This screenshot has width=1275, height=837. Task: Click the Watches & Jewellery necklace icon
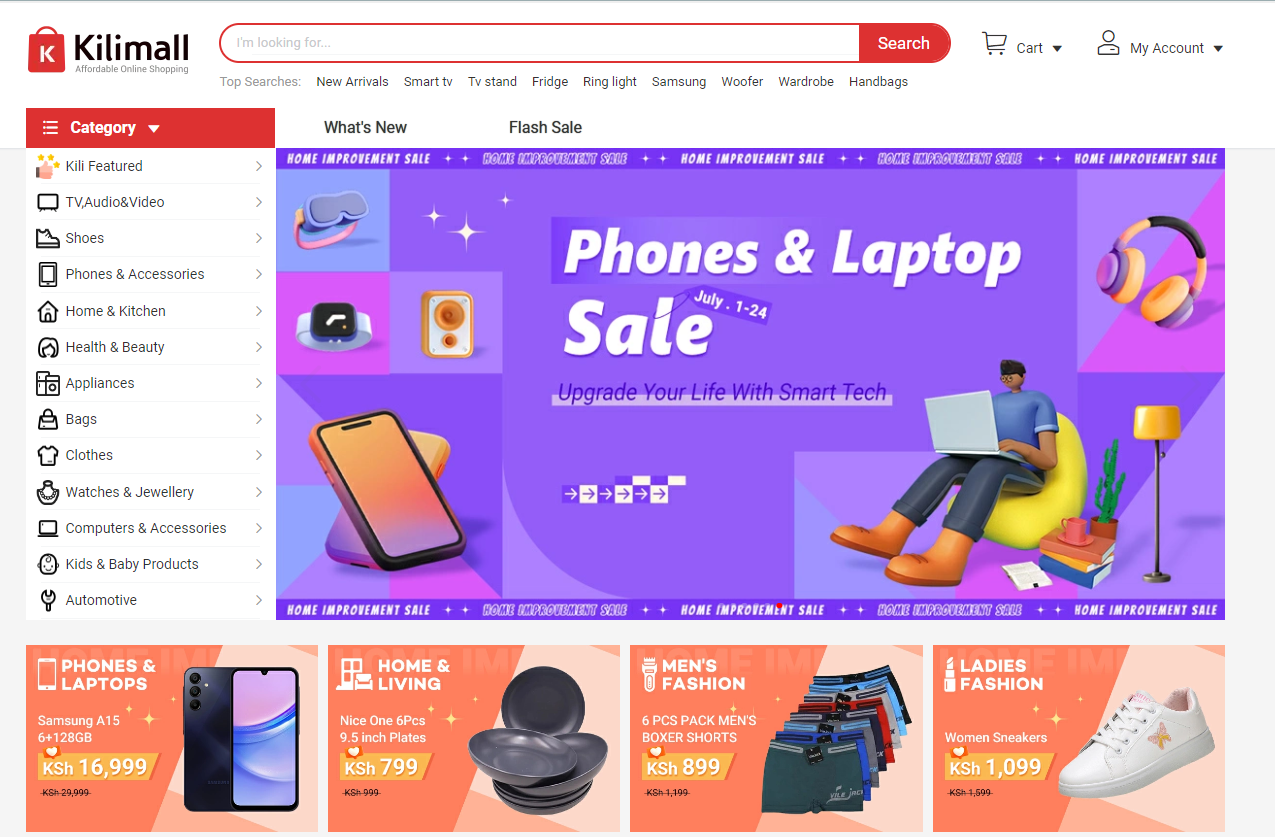pos(47,492)
